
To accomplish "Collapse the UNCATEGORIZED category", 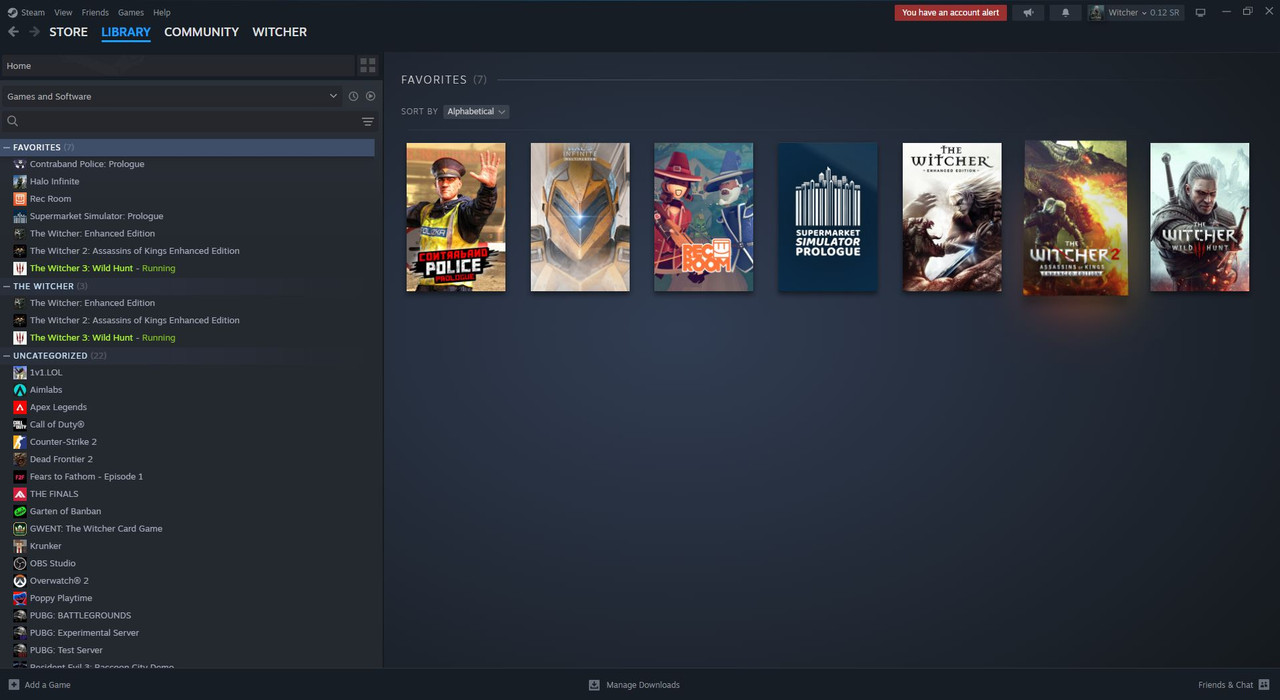I will (x=7, y=355).
